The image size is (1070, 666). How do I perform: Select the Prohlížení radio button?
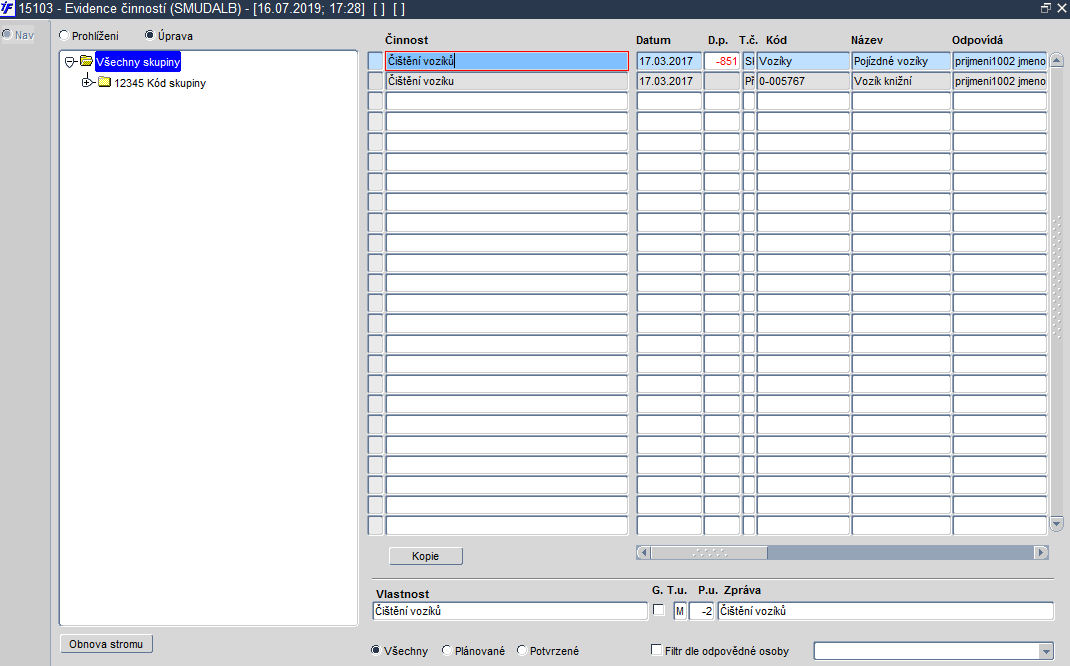coord(64,35)
